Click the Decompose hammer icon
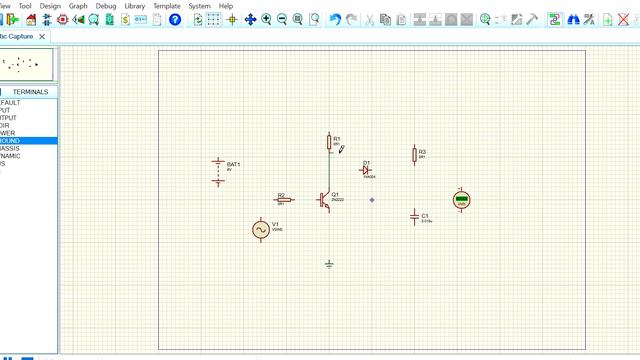Image resolution: width=640 pixels, height=360 pixels. (532, 19)
